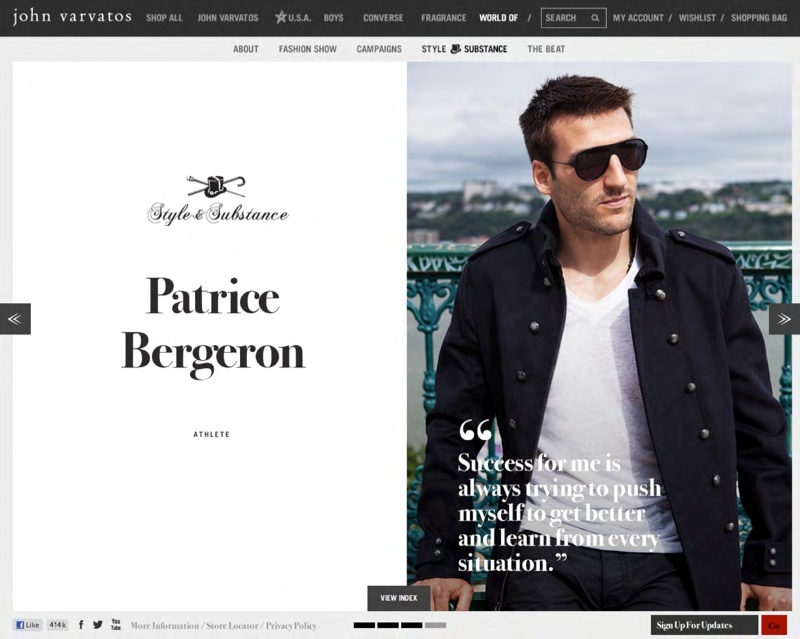Open the YouTube icon
Image resolution: width=800 pixels, height=639 pixels.
116,624
